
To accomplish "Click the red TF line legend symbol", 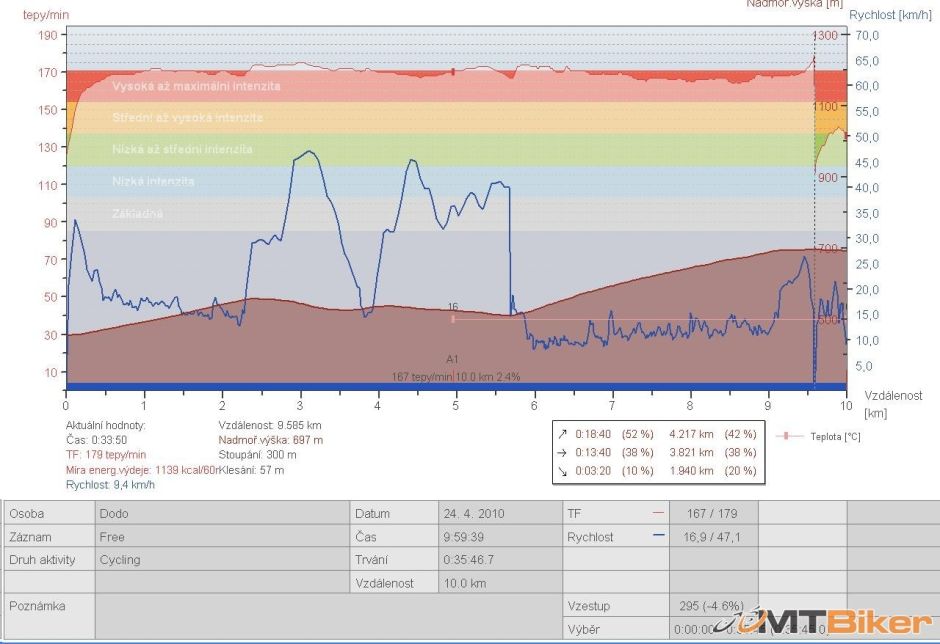I will (658, 513).
